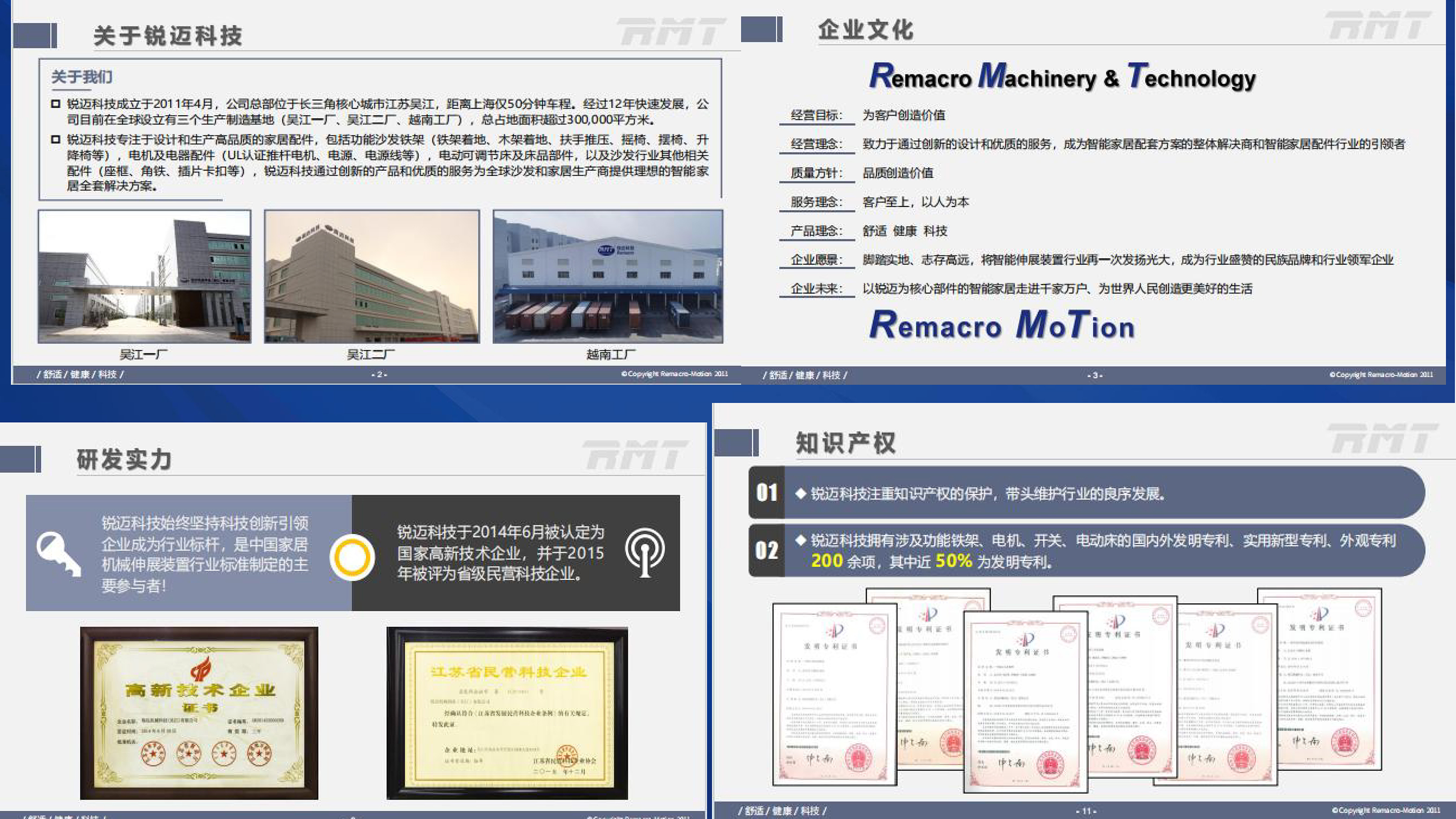Click the 企业未来 label
1456x819 pixels.
click(x=816, y=288)
